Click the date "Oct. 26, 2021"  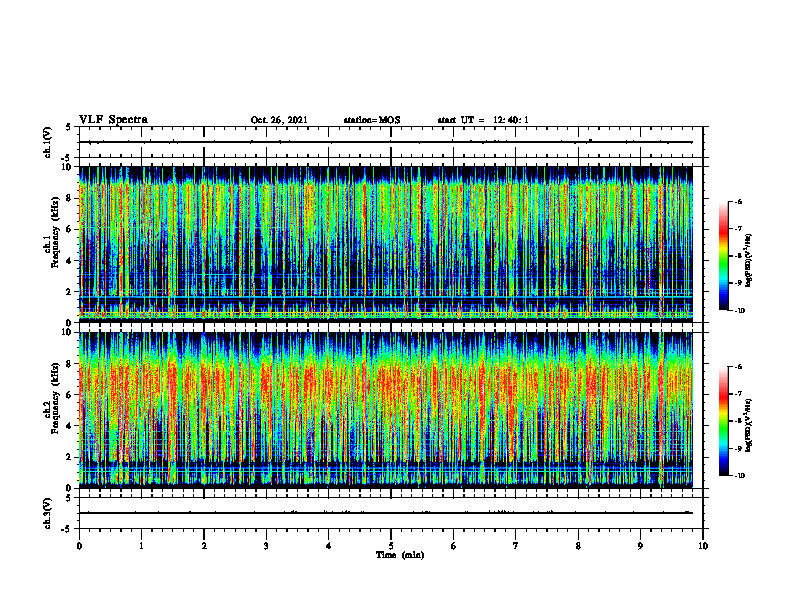279,120
